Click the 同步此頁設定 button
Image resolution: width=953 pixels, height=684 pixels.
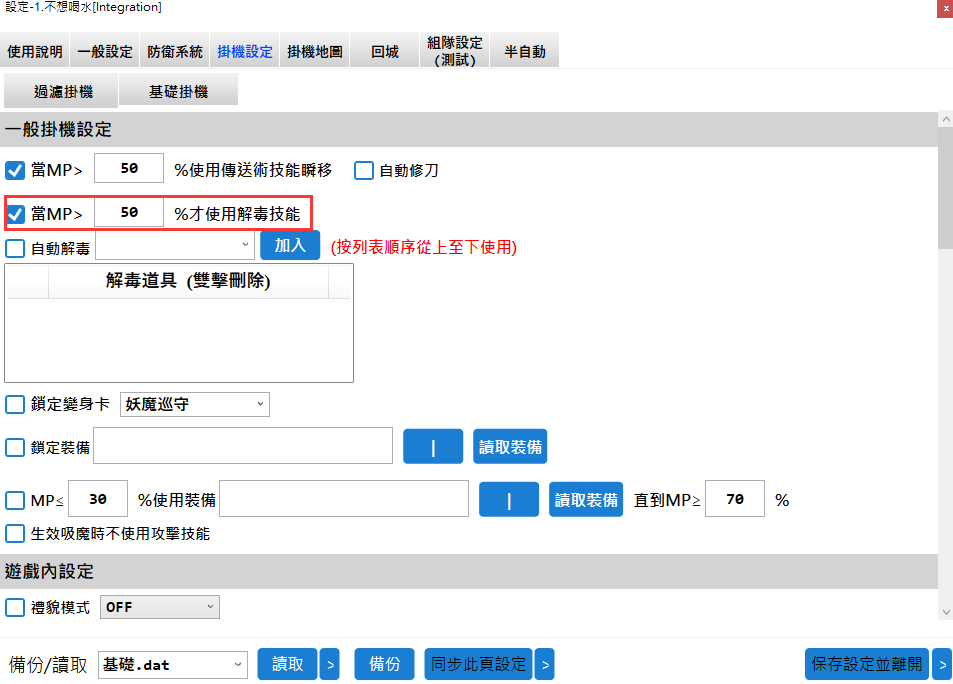click(x=478, y=664)
